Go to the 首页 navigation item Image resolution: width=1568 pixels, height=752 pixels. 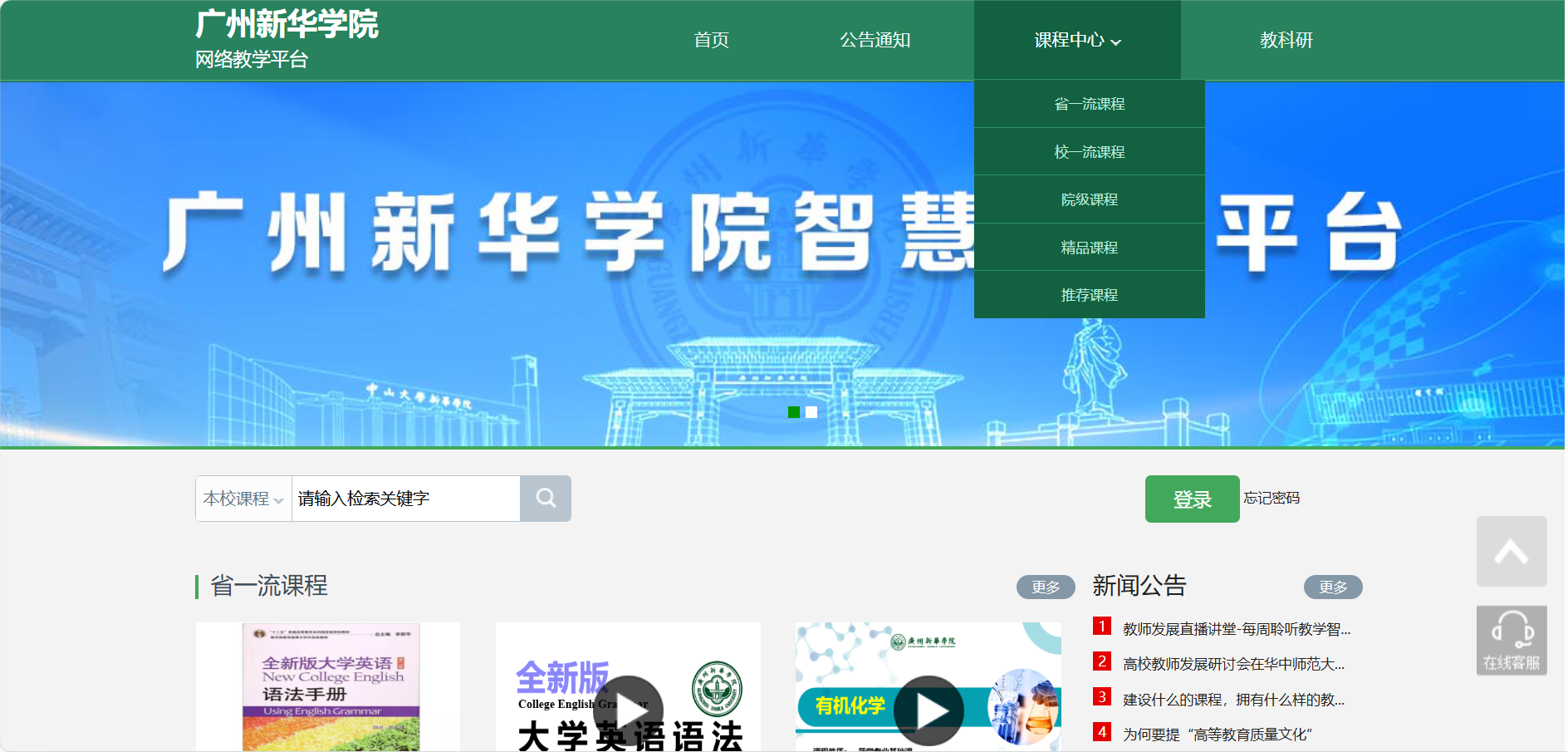[x=712, y=40]
